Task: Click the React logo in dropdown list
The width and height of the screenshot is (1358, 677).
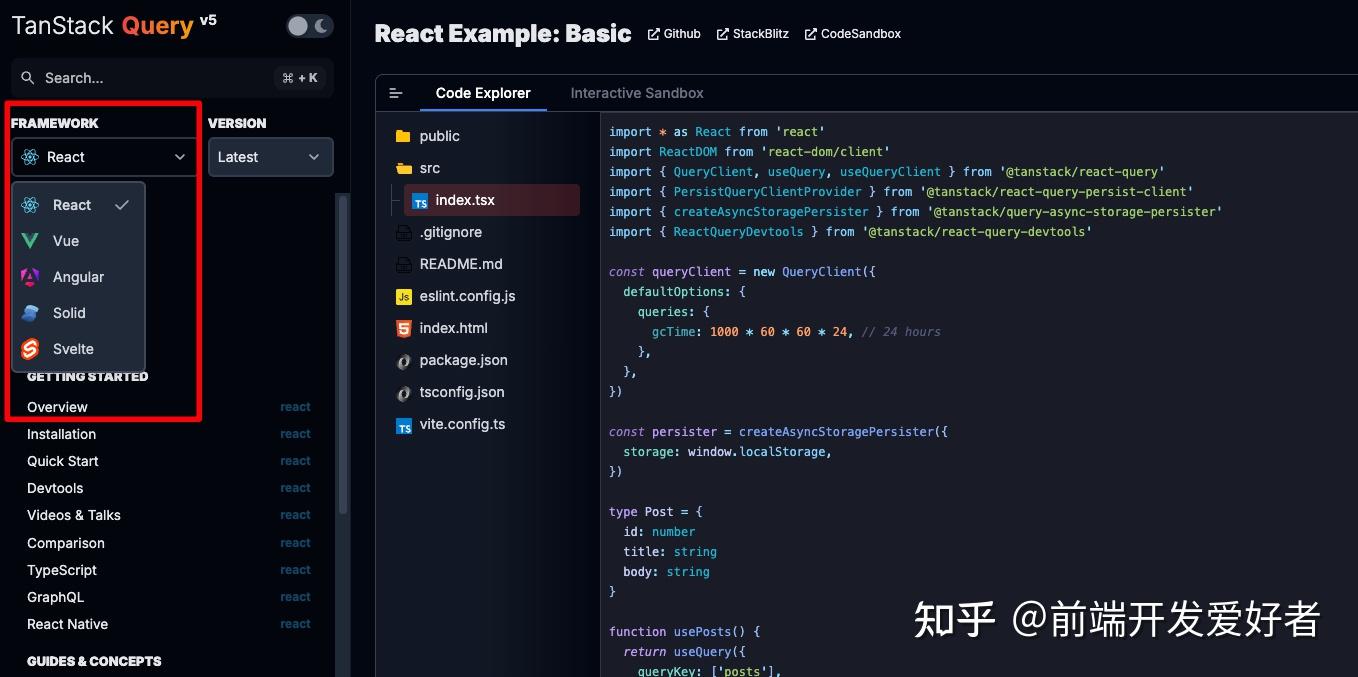Action: coord(31,205)
